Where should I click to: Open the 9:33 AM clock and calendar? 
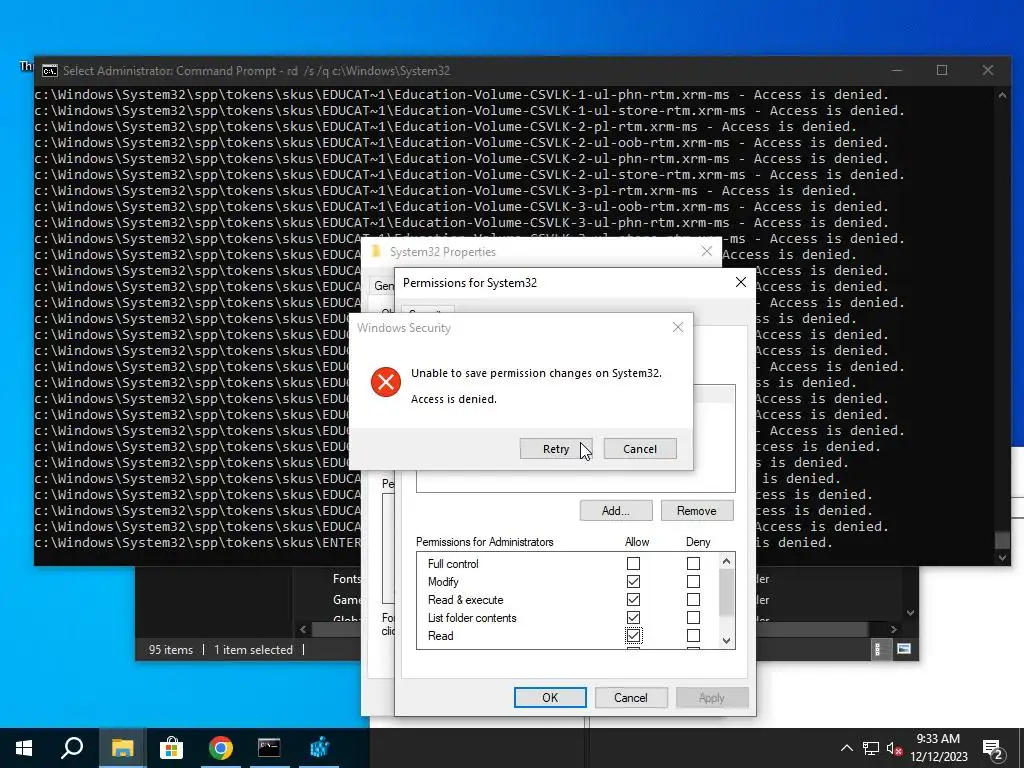coord(938,748)
